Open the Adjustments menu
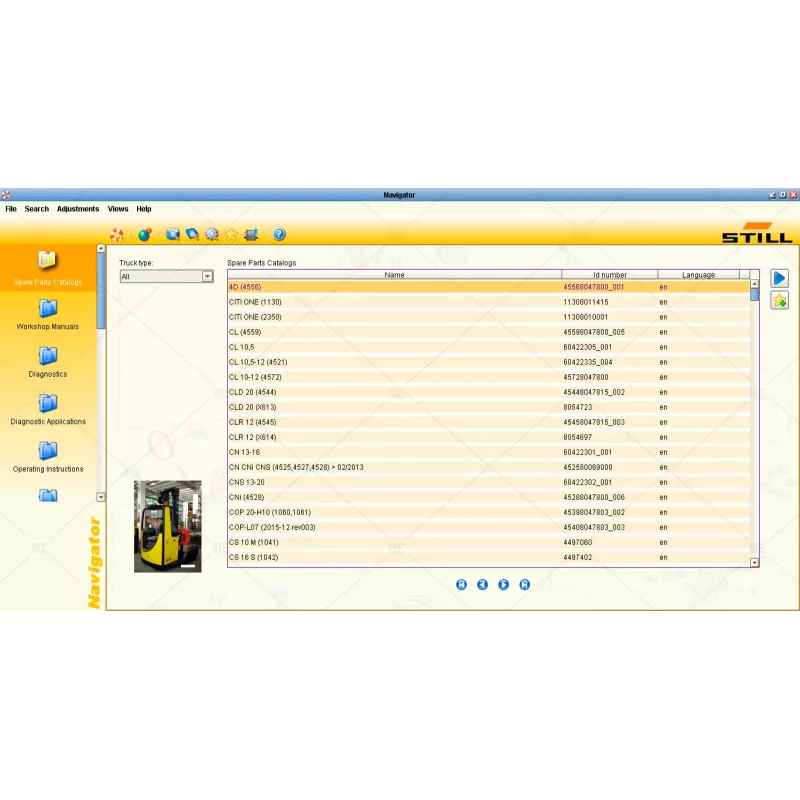 pos(78,209)
